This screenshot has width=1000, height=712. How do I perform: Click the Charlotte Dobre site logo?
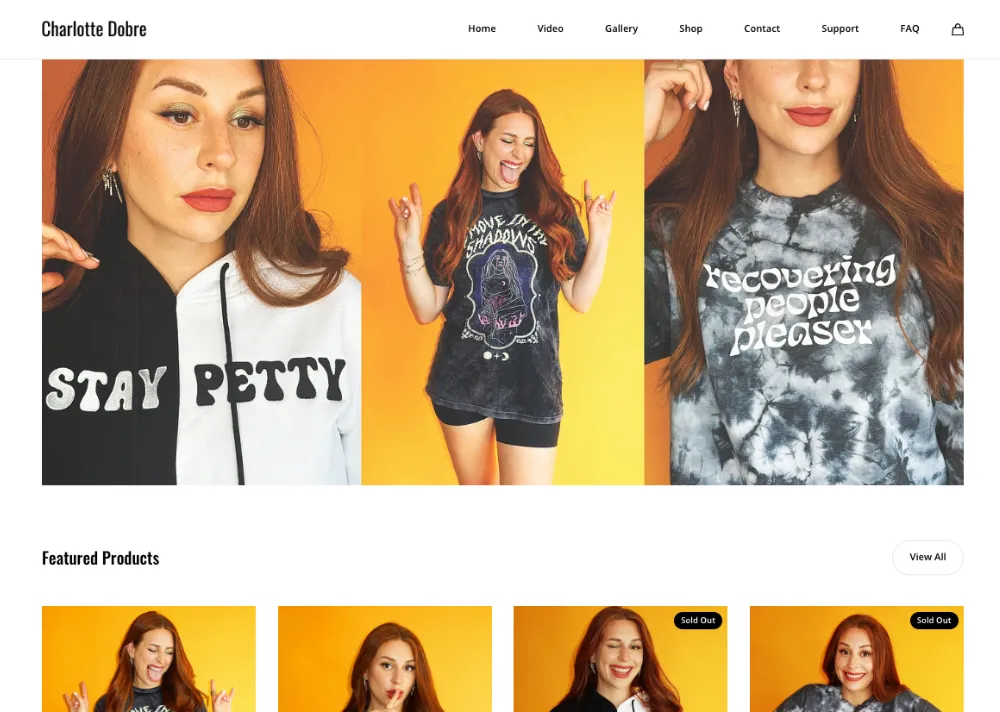pos(94,29)
